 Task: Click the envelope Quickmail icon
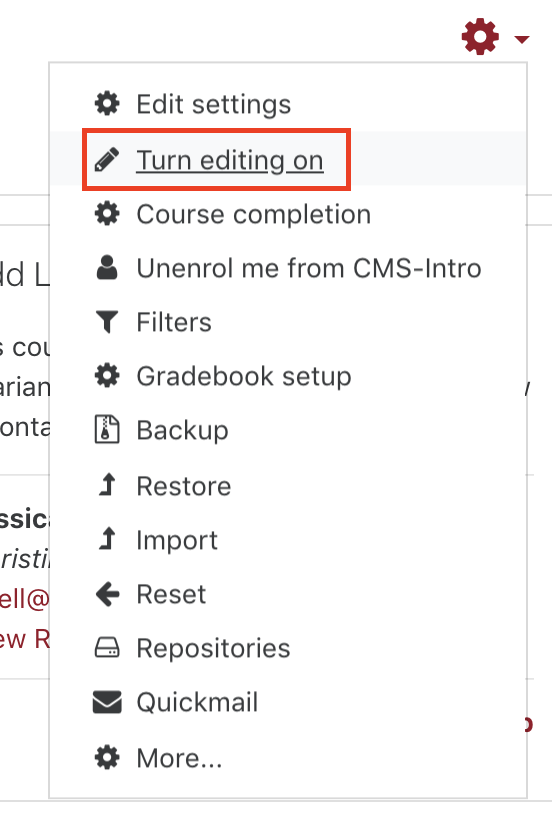[x=107, y=702]
